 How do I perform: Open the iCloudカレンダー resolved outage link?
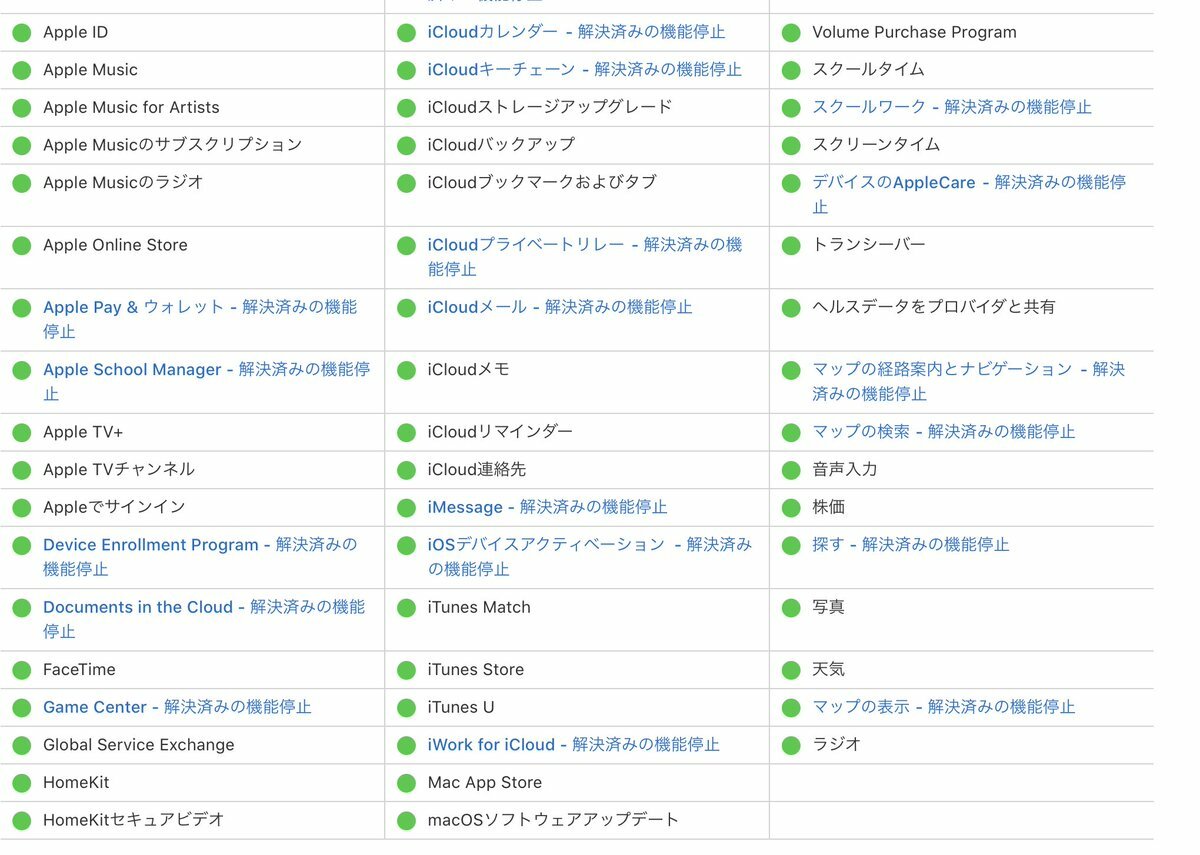tap(576, 32)
